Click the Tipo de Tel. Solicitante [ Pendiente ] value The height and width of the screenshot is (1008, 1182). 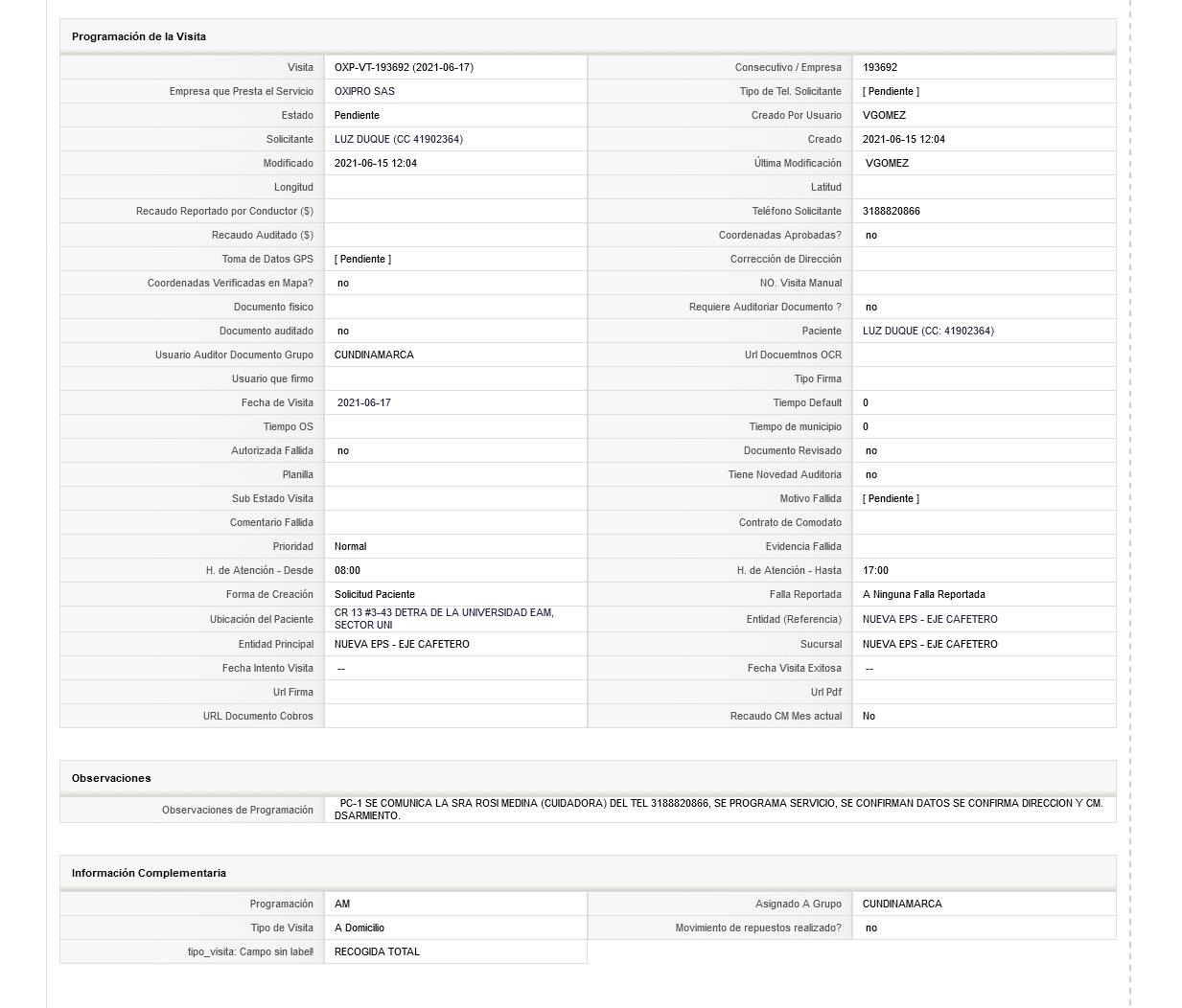[891, 91]
